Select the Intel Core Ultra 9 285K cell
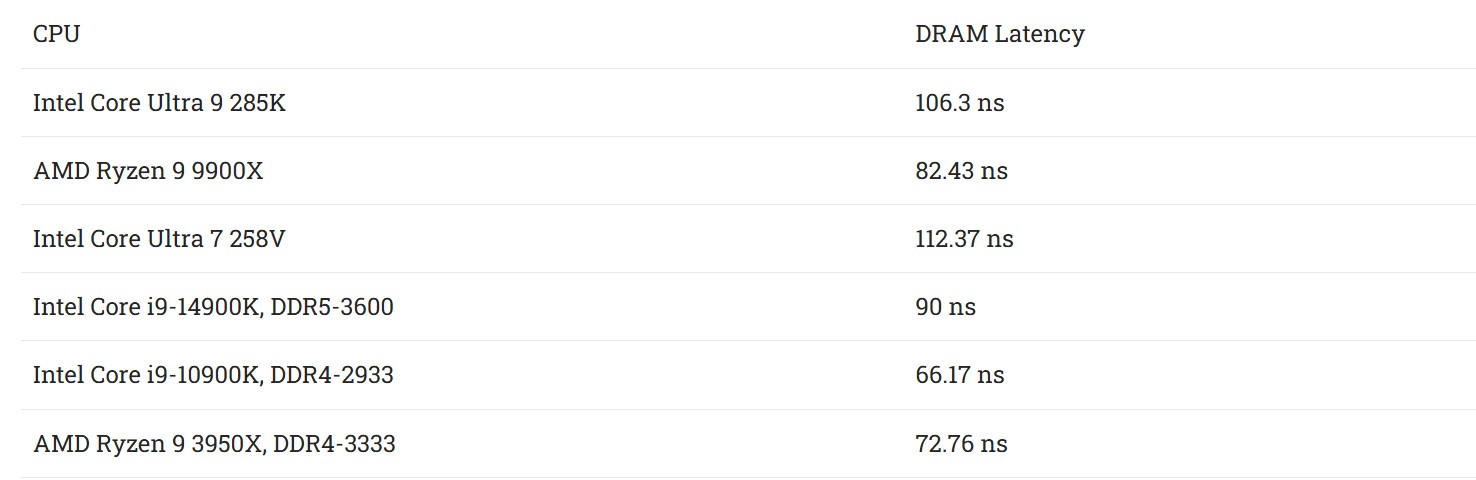Screen dimensions: 1476x480 [x=159, y=103]
